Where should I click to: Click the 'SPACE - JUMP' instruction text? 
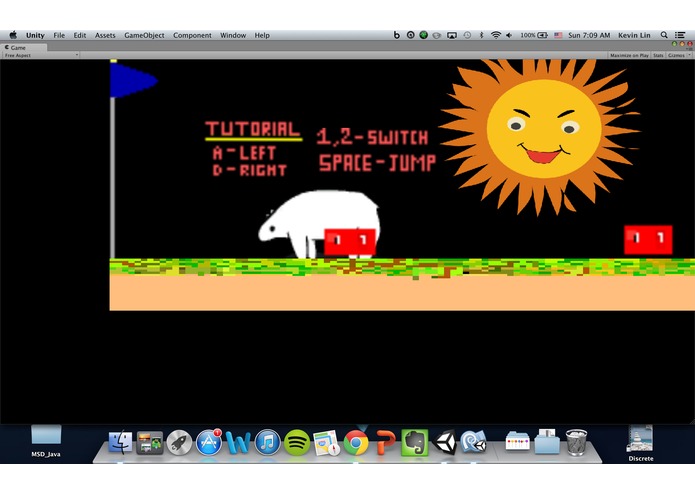tap(377, 163)
